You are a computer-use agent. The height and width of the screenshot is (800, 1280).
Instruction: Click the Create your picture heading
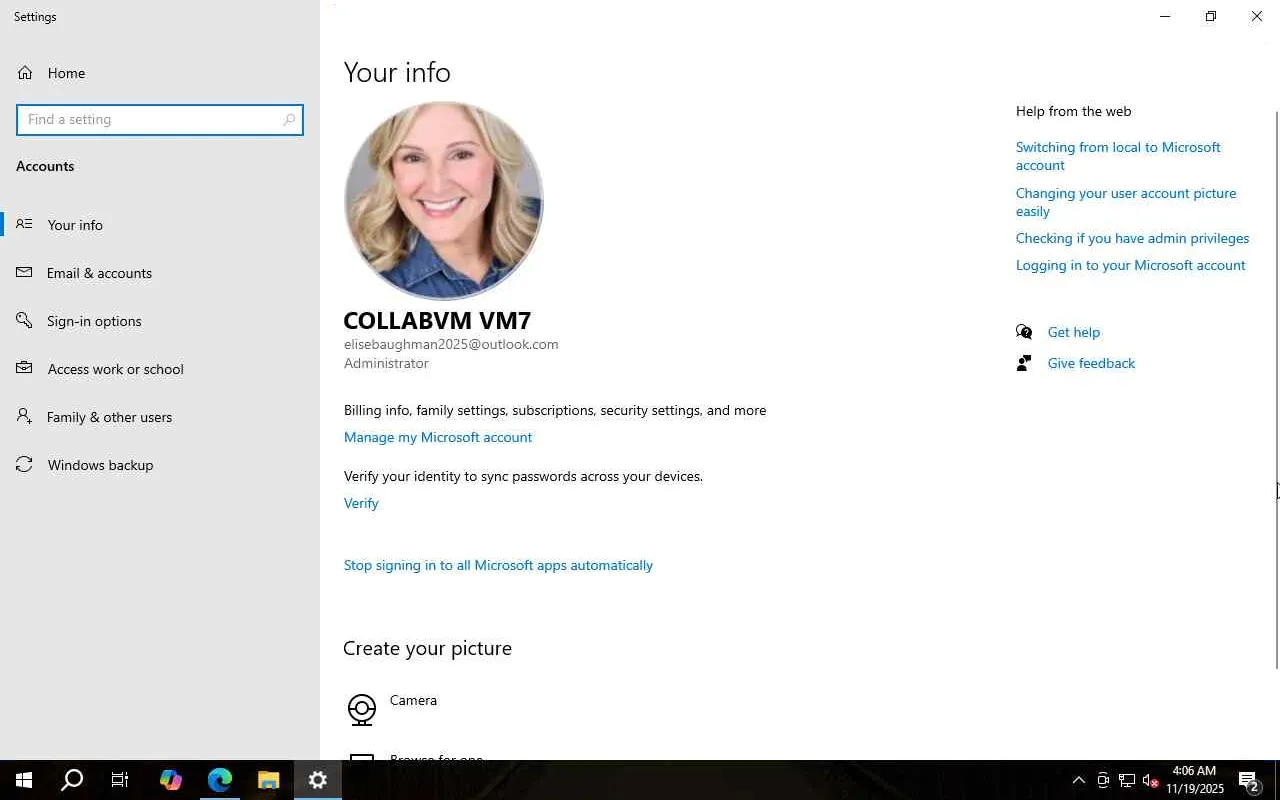428,648
